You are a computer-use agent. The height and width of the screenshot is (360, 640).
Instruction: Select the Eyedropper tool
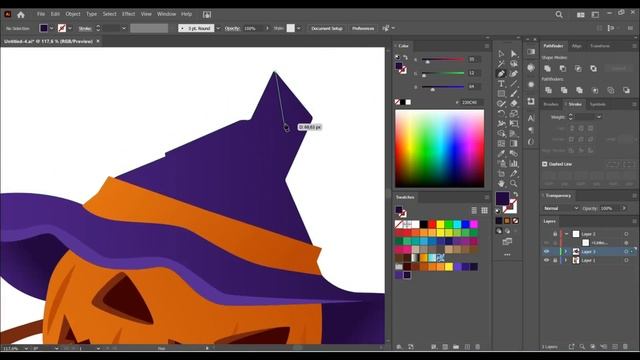coord(501,153)
